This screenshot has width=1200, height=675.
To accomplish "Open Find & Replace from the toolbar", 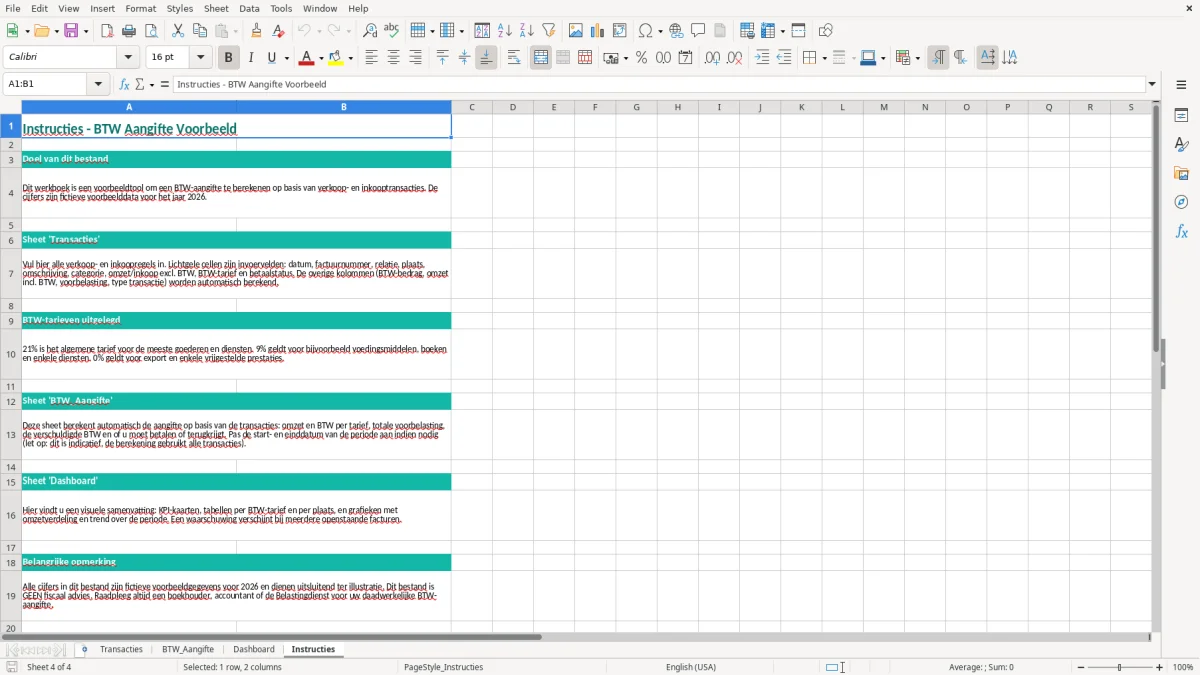I will pos(370,31).
